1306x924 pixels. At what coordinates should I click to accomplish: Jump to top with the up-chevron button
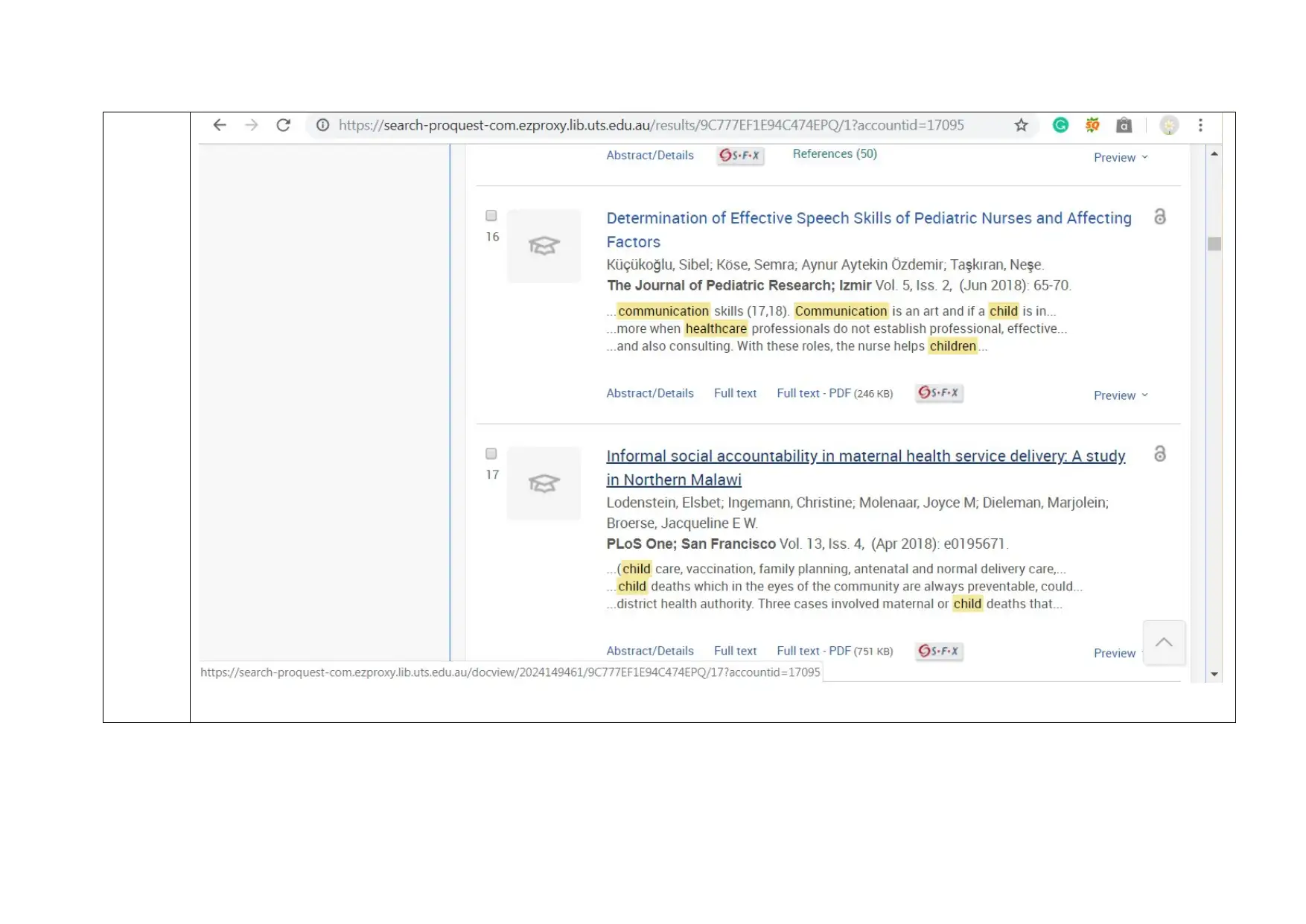(1164, 642)
